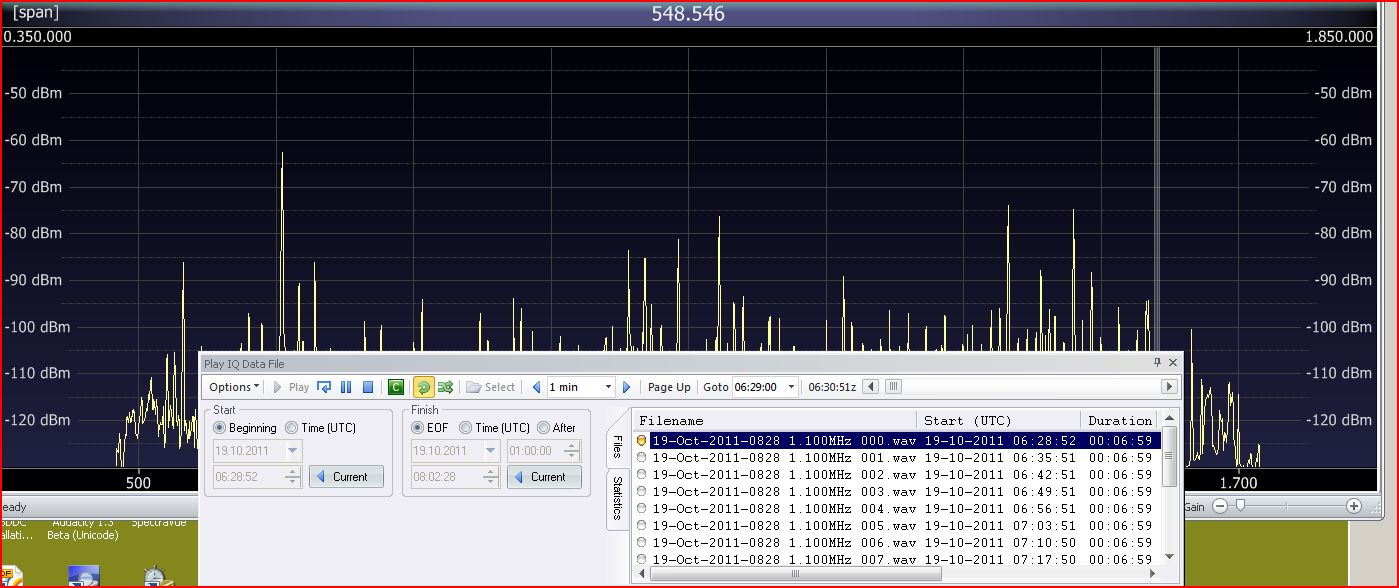Expand the 1 min step interval dropdown
Viewport: 1399px width, 588px height.
point(607,387)
